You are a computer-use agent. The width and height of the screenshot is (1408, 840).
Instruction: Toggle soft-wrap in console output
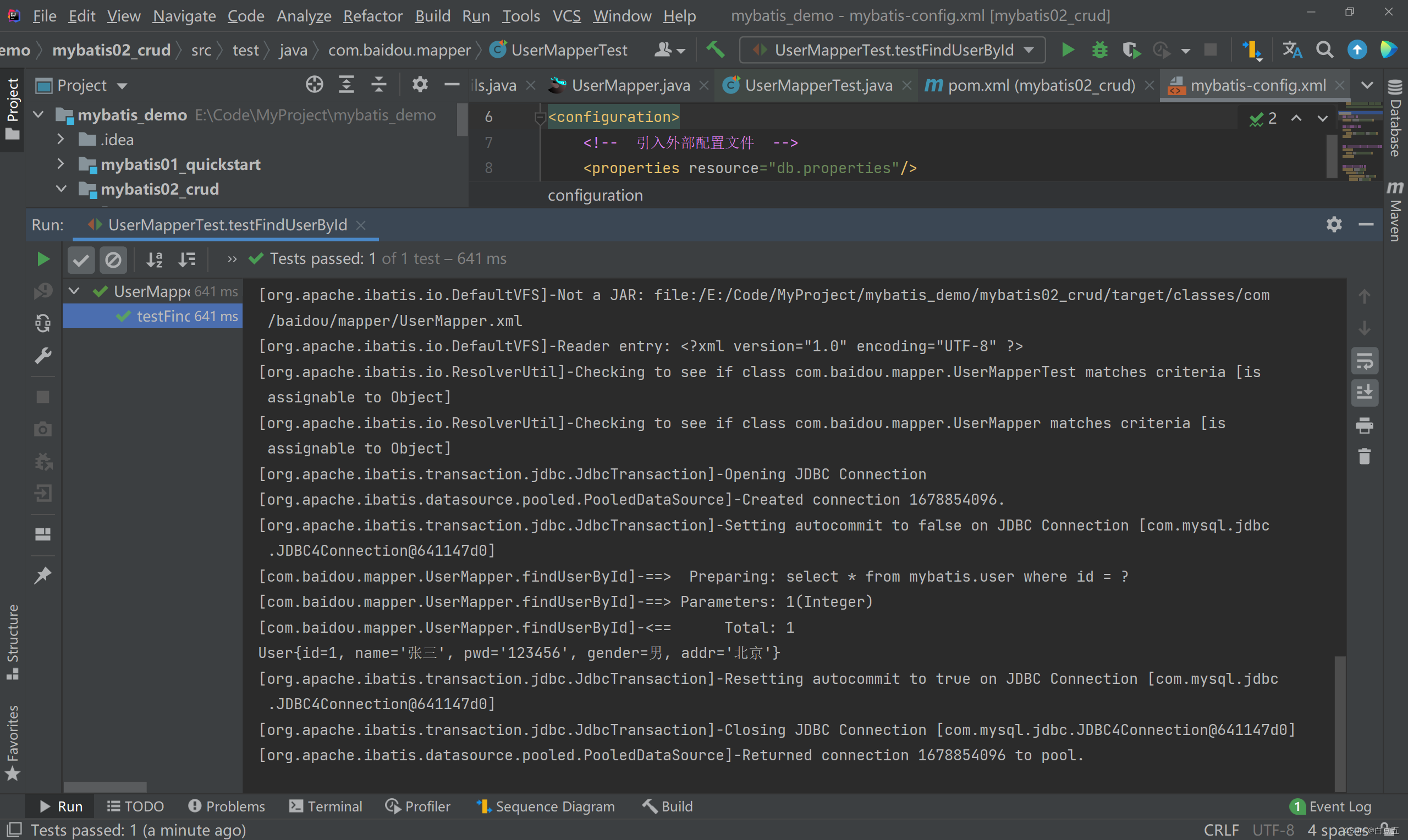coord(1365,361)
